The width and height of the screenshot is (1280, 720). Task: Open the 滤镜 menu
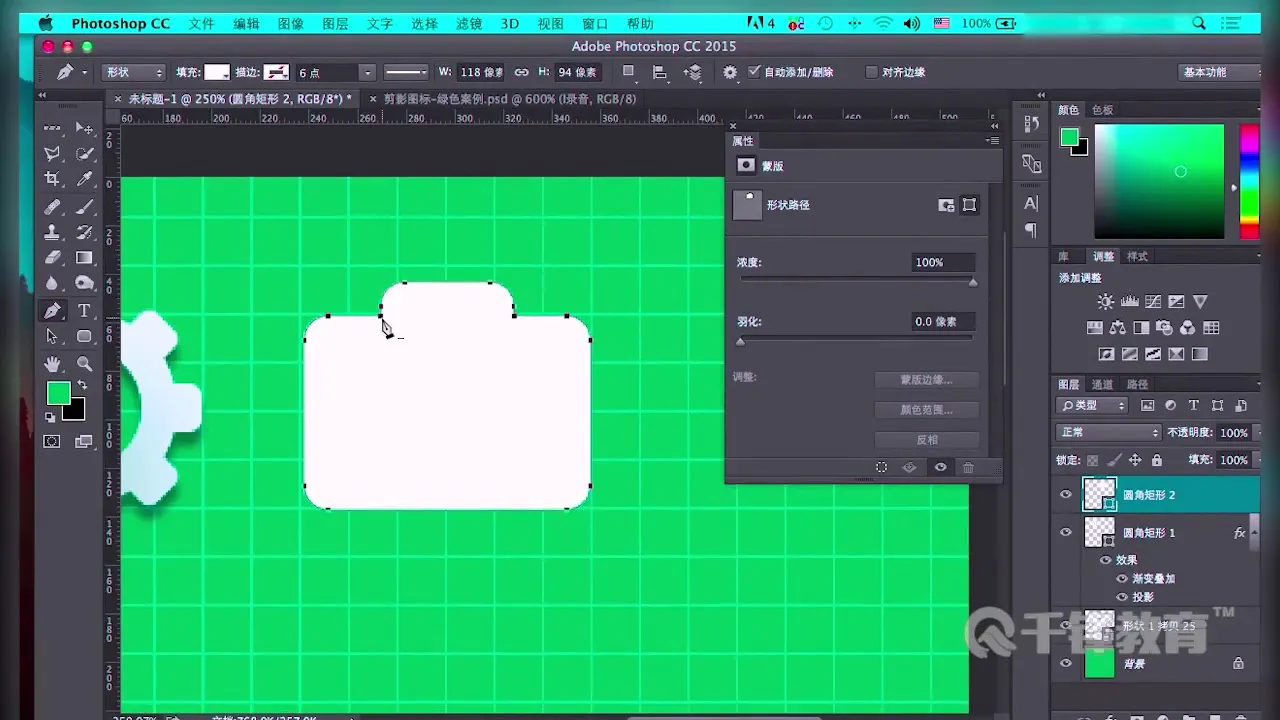click(x=468, y=23)
